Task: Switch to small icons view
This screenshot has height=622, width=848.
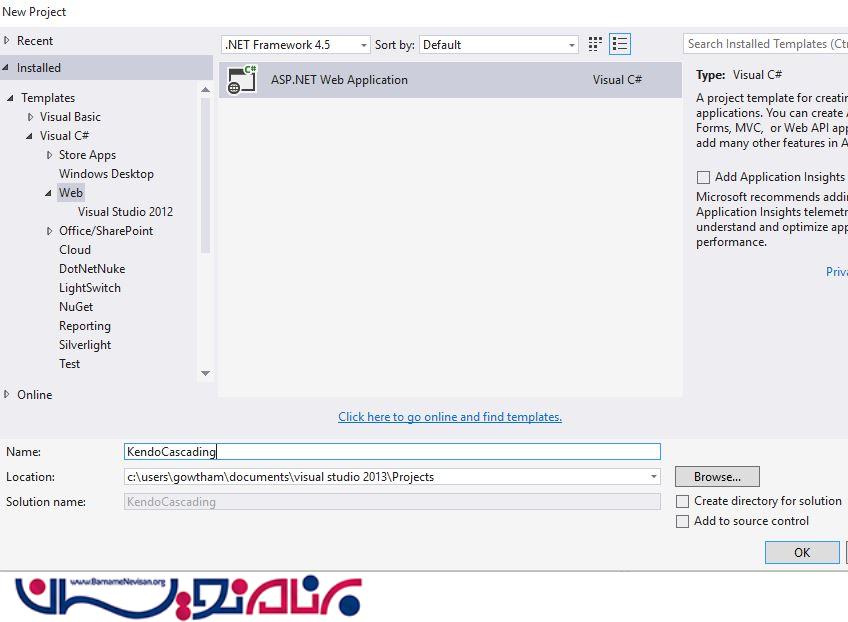Action: pyautogui.click(x=595, y=44)
